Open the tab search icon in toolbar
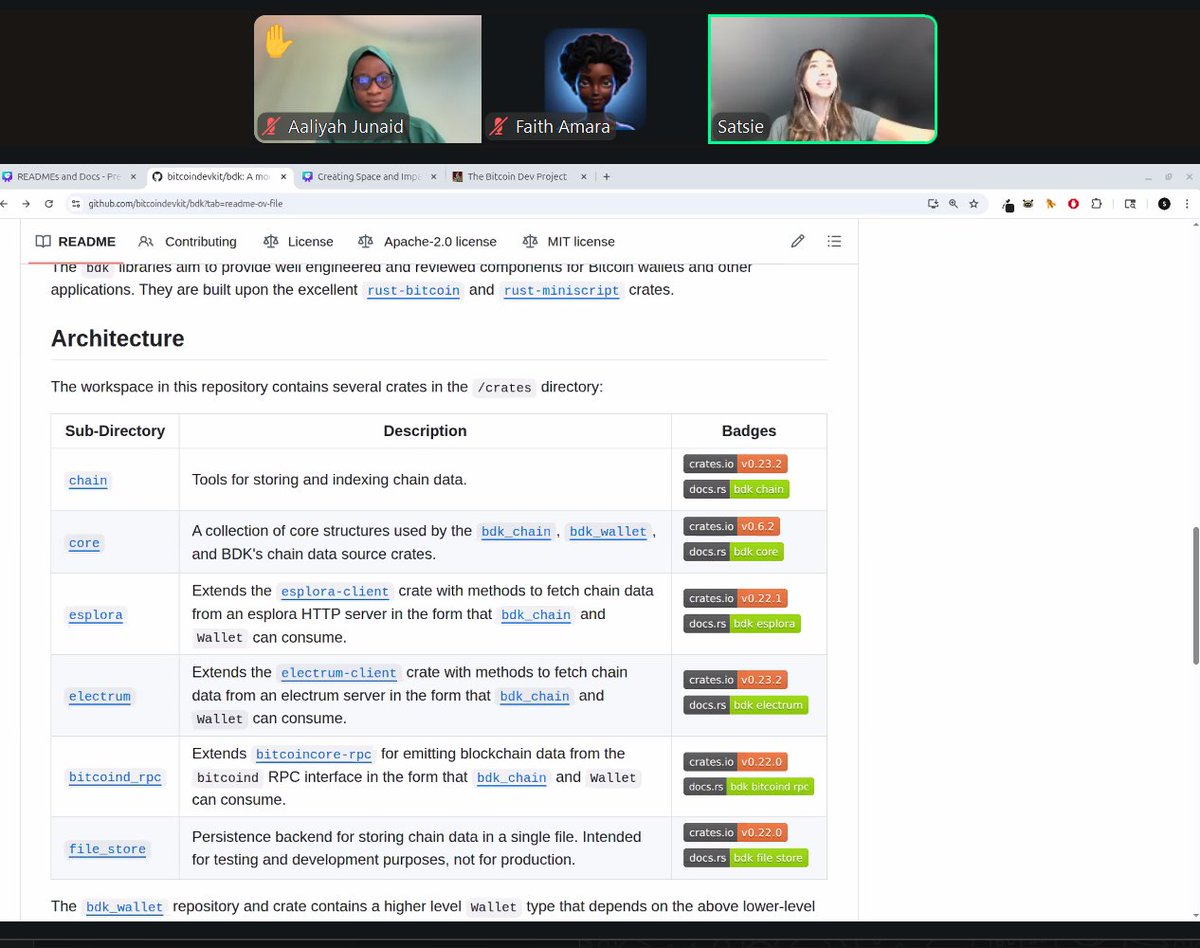The width and height of the screenshot is (1200, 948). [1130, 203]
